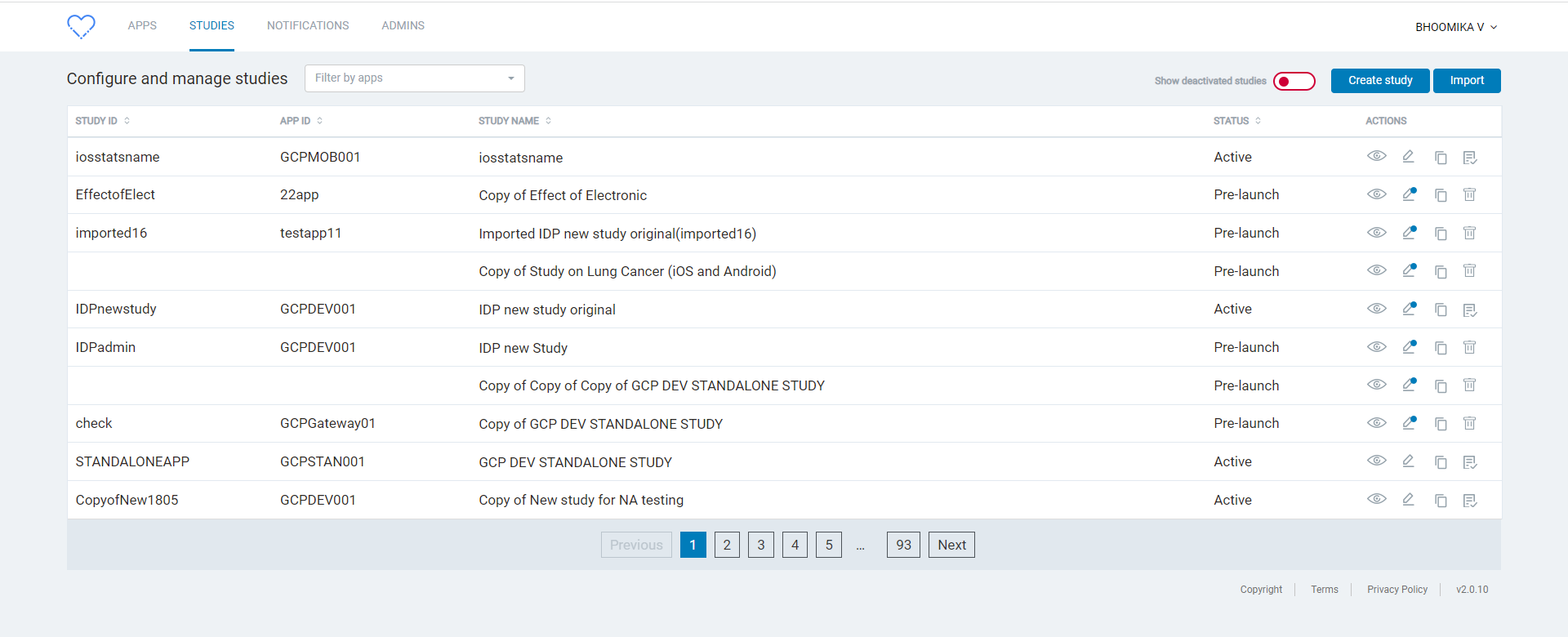
Task: Edit the iosstatsname study
Action: point(1409,156)
